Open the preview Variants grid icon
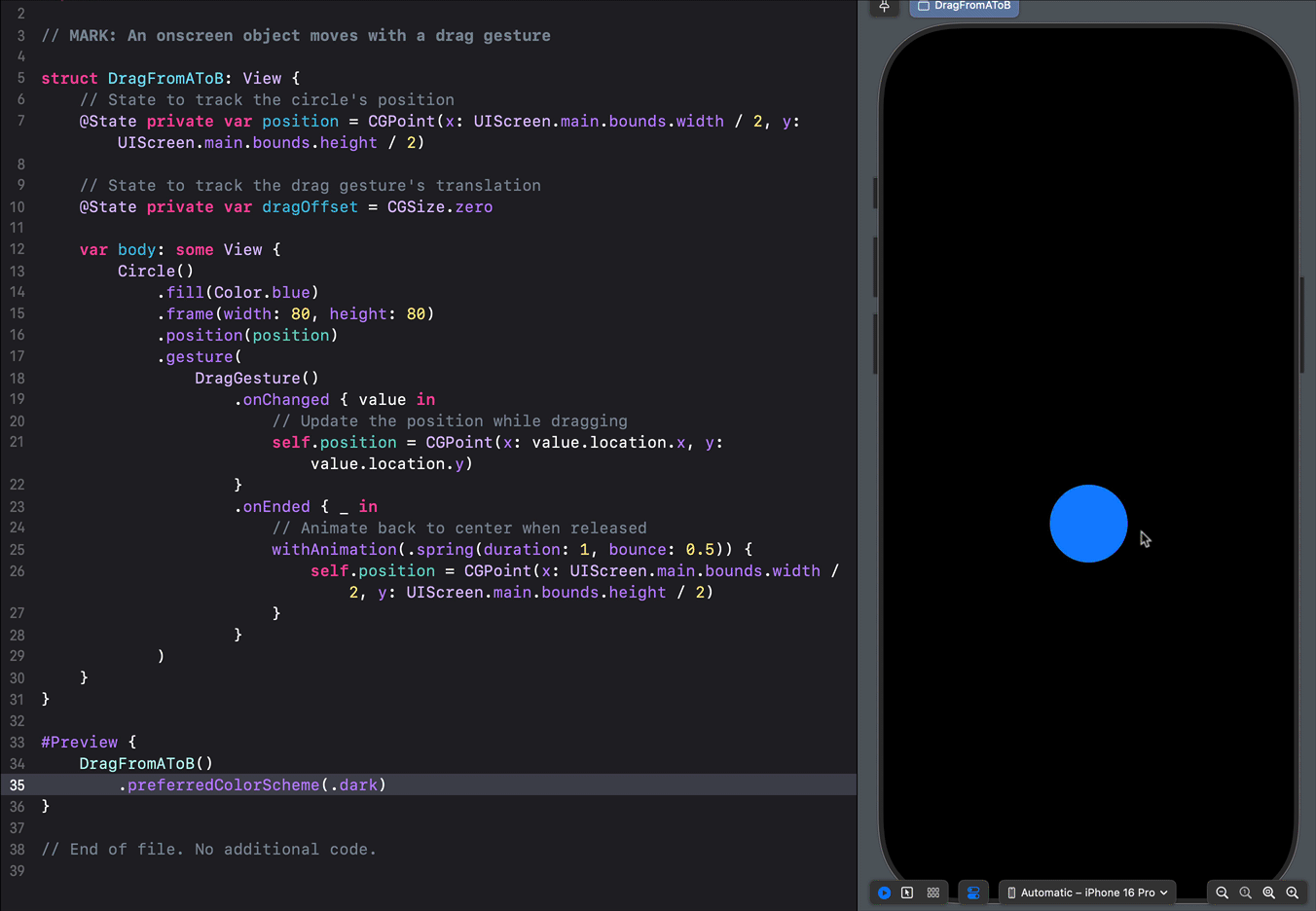Image resolution: width=1316 pixels, height=911 pixels. (933, 893)
